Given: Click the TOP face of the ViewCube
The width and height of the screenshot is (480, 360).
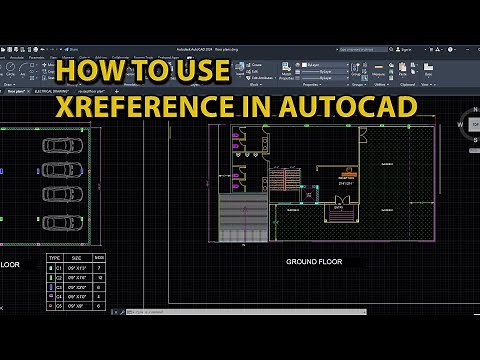Looking at the screenshot, I should pos(475,124).
